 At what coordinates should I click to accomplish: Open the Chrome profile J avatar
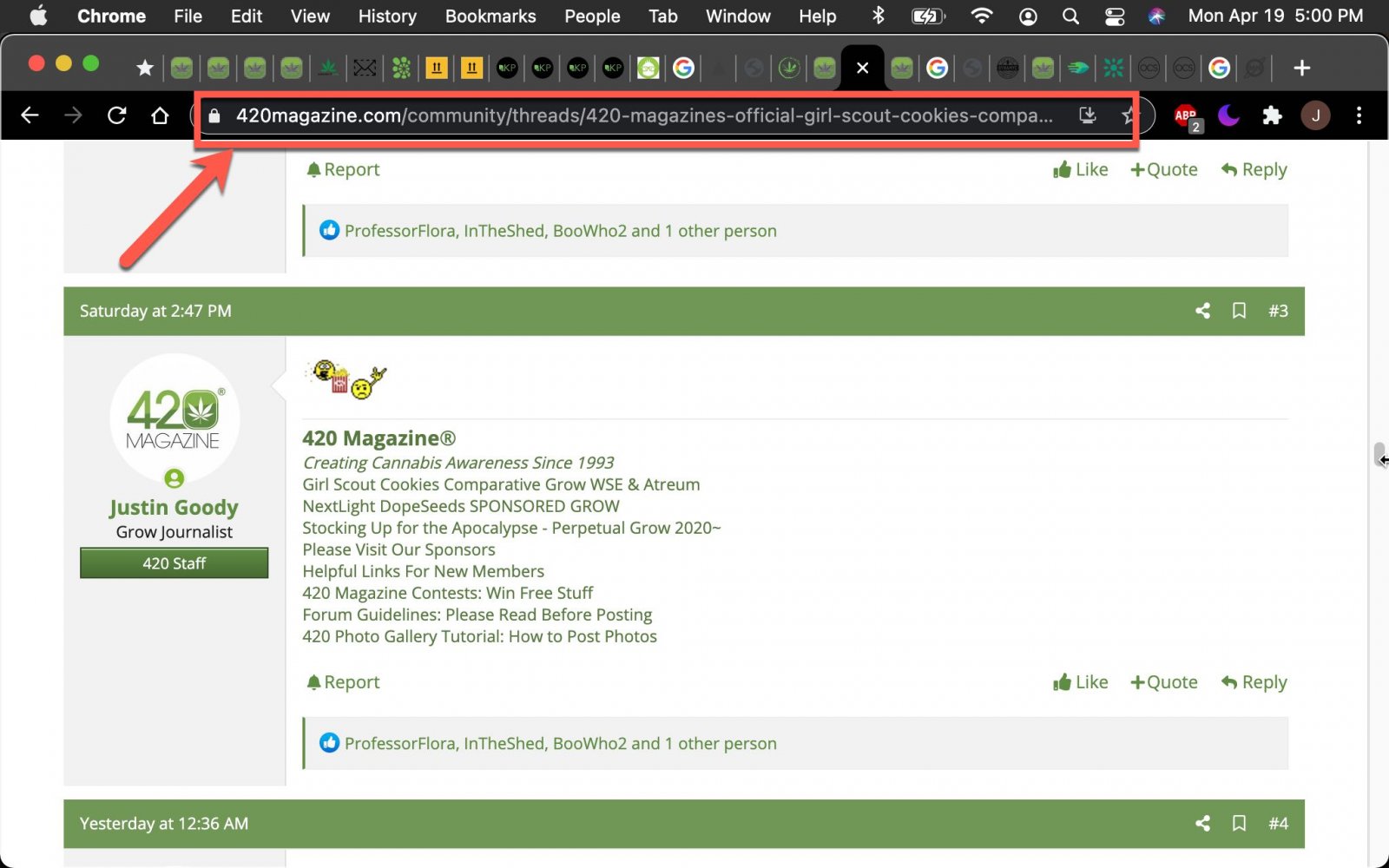tap(1315, 115)
